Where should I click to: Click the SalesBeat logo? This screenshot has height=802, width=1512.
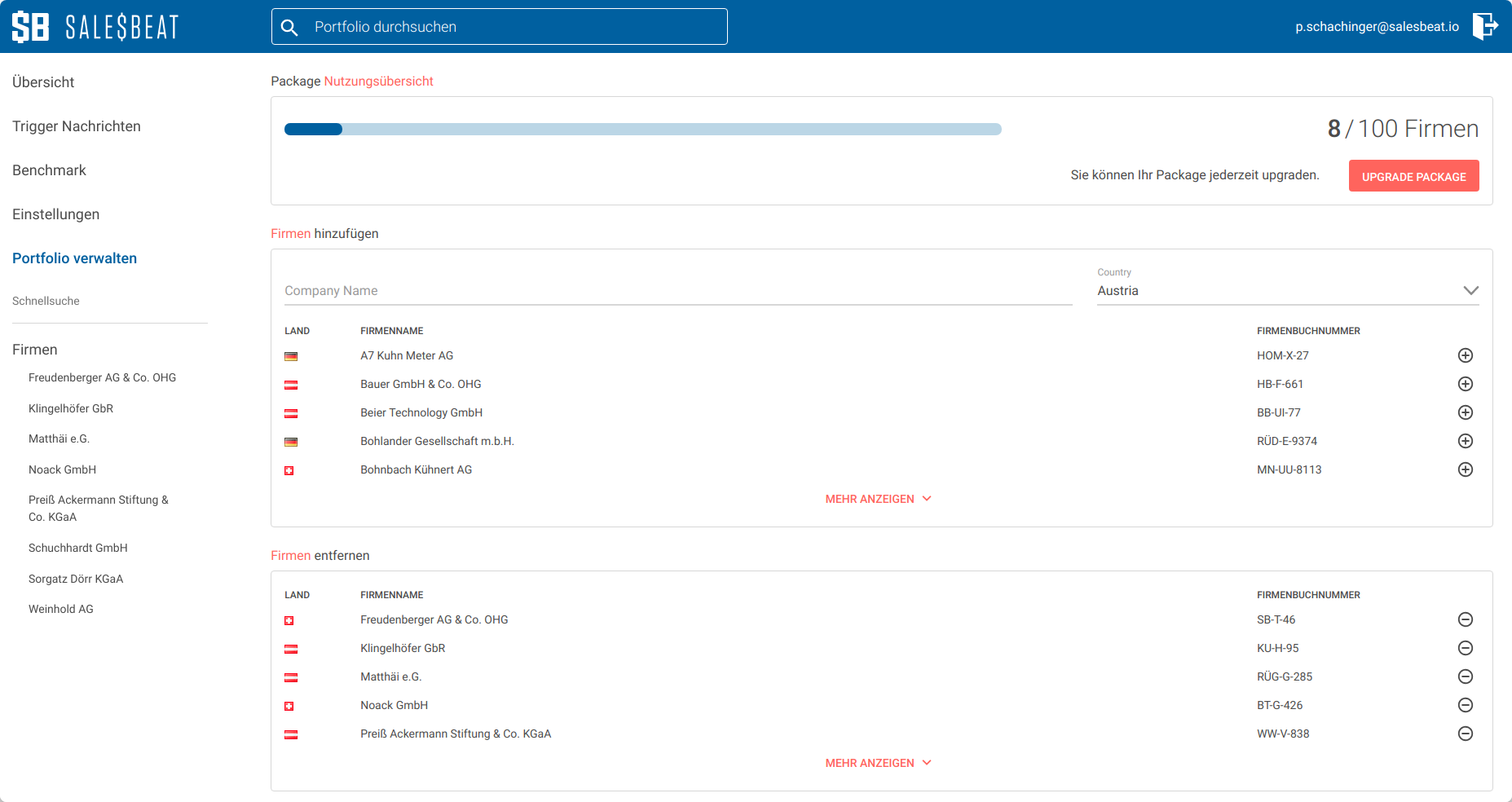pyautogui.click(x=95, y=27)
